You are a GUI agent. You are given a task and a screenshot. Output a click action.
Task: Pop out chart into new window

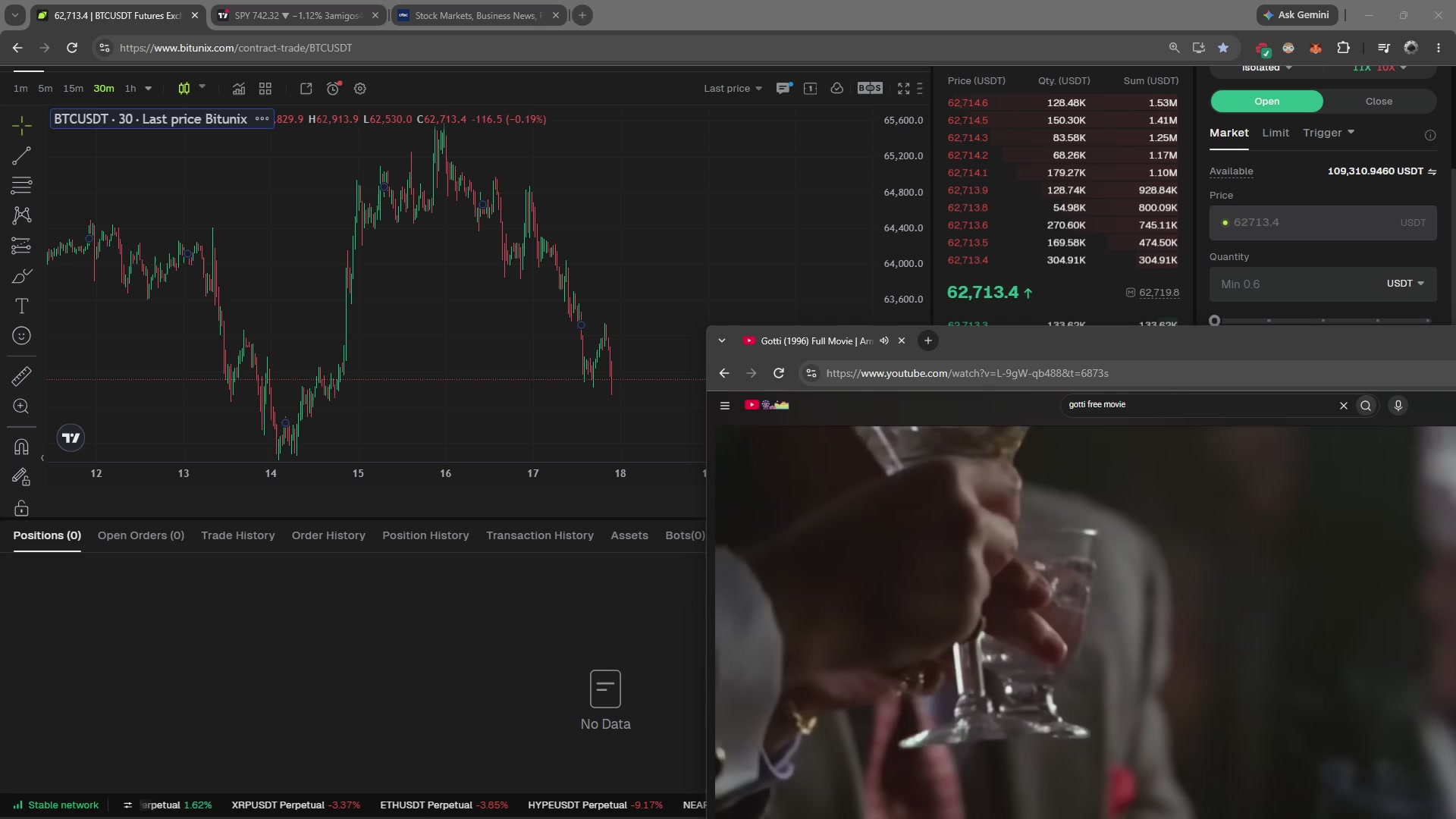pyautogui.click(x=306, y=89)
